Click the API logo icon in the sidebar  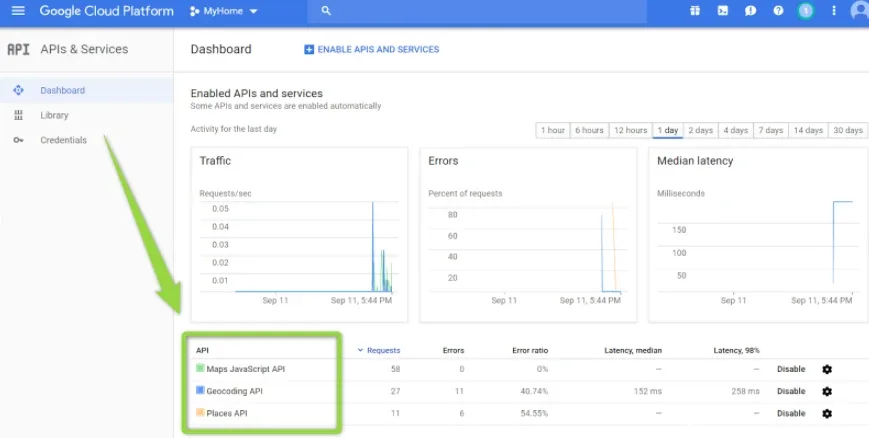click(x=18, y=49)
